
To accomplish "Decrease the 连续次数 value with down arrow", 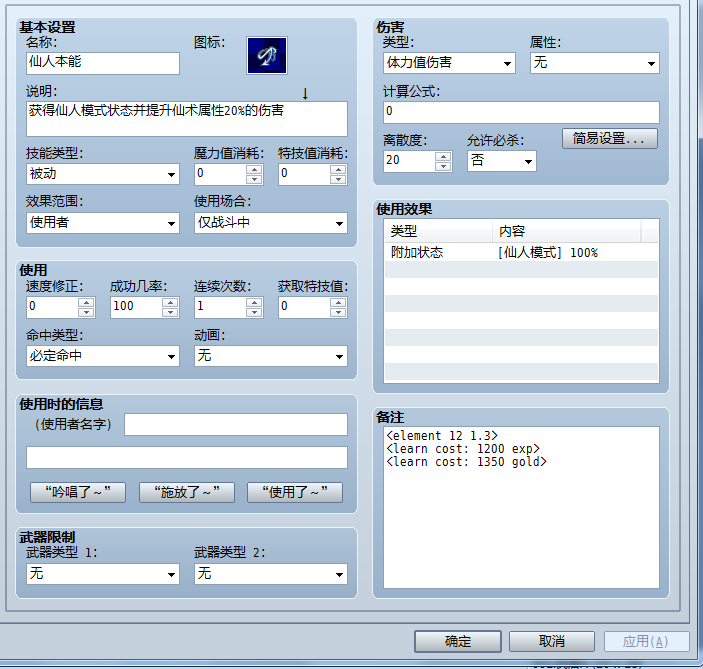I will [254, 312].
